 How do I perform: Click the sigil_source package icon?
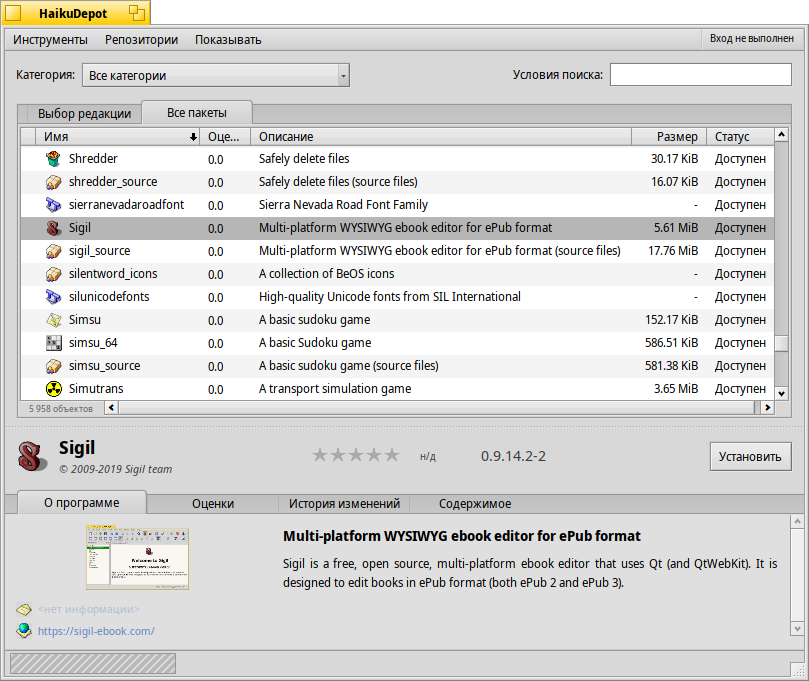53,251
